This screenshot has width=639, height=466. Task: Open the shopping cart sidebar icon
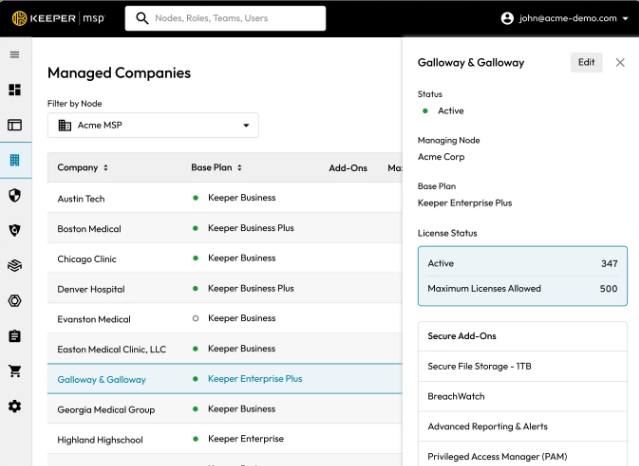pyautogui.click(x=14, y=371)
